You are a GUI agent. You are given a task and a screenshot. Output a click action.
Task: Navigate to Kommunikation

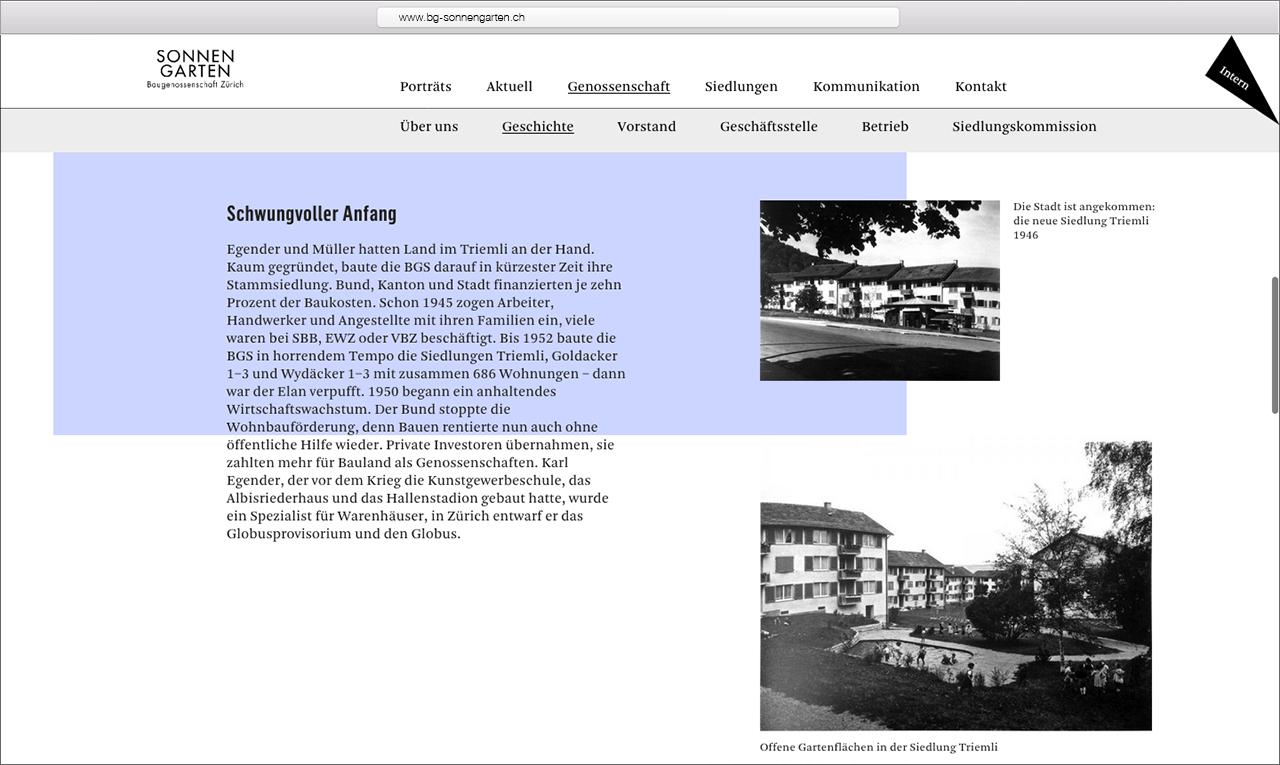coord(866,87)
